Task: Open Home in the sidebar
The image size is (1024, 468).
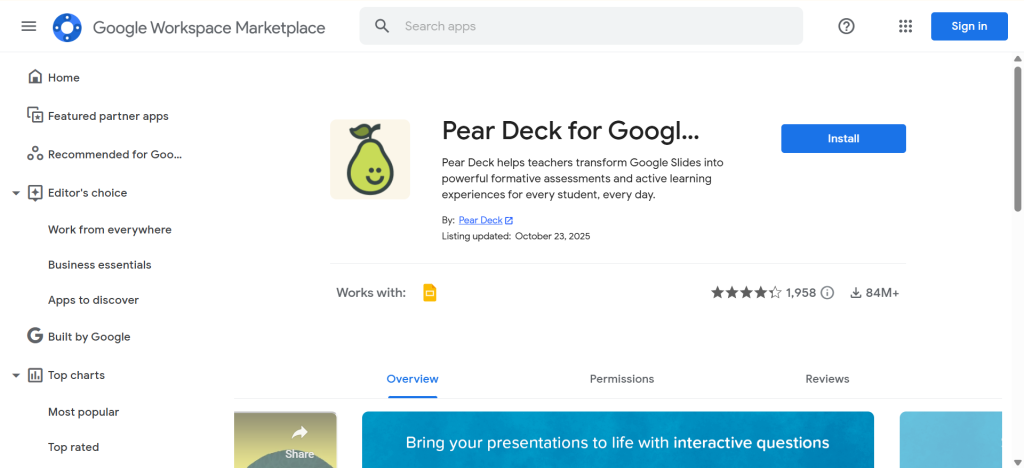Action: (64, 78)
